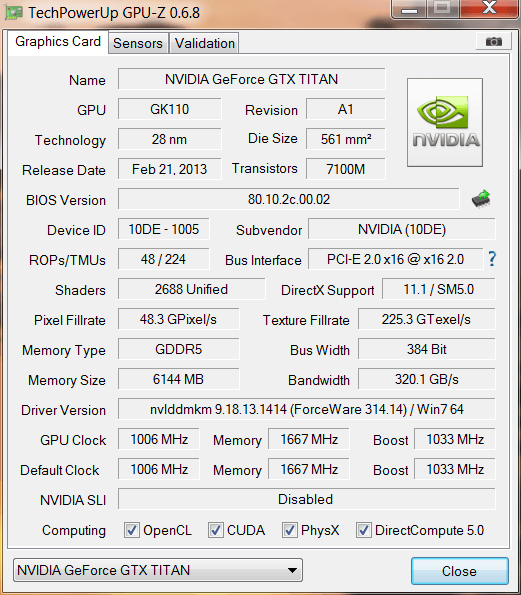Click the Close button

[x=460, y=571]
